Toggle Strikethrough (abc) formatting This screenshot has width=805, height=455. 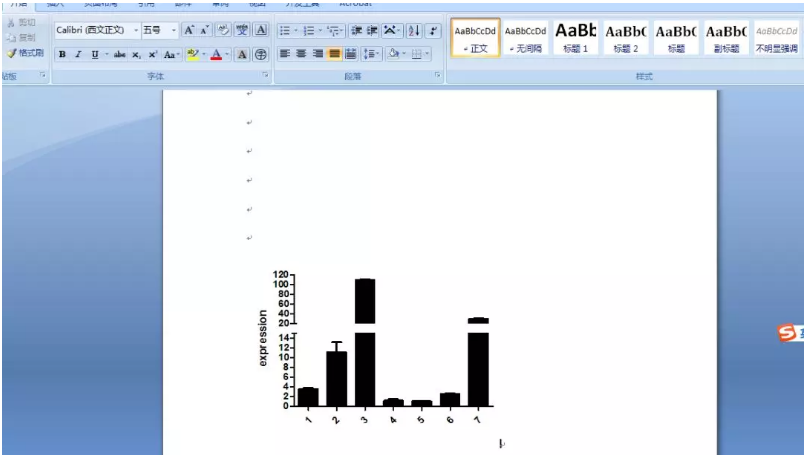pos(119,54)
